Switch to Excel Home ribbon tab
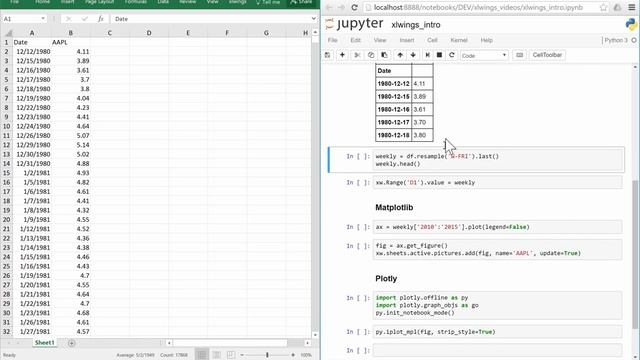The height and width of the screenshot is (360, 640). point(42,2)
